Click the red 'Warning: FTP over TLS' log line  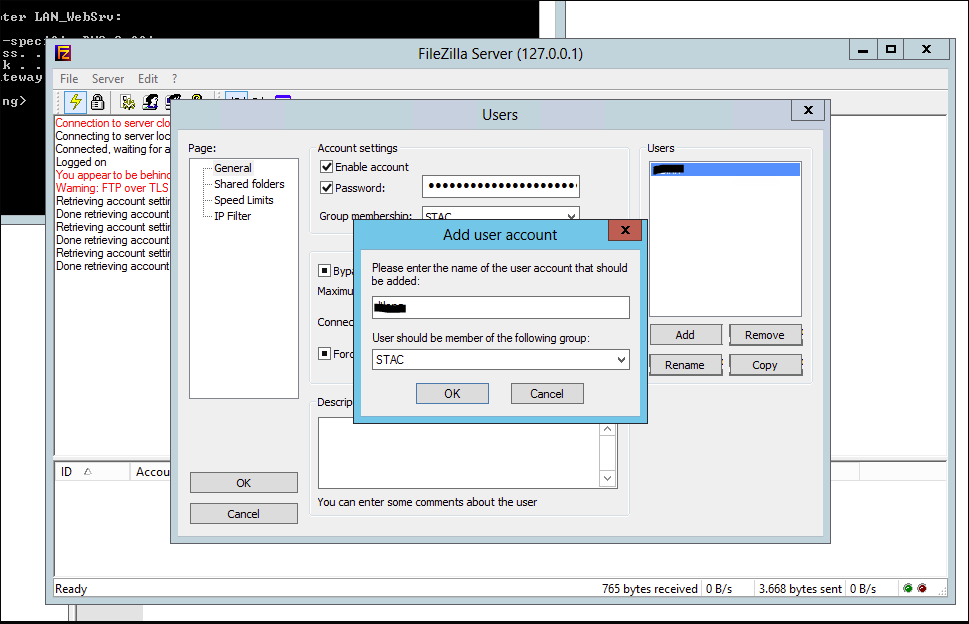pyautogui.click(x=112, y=188)
